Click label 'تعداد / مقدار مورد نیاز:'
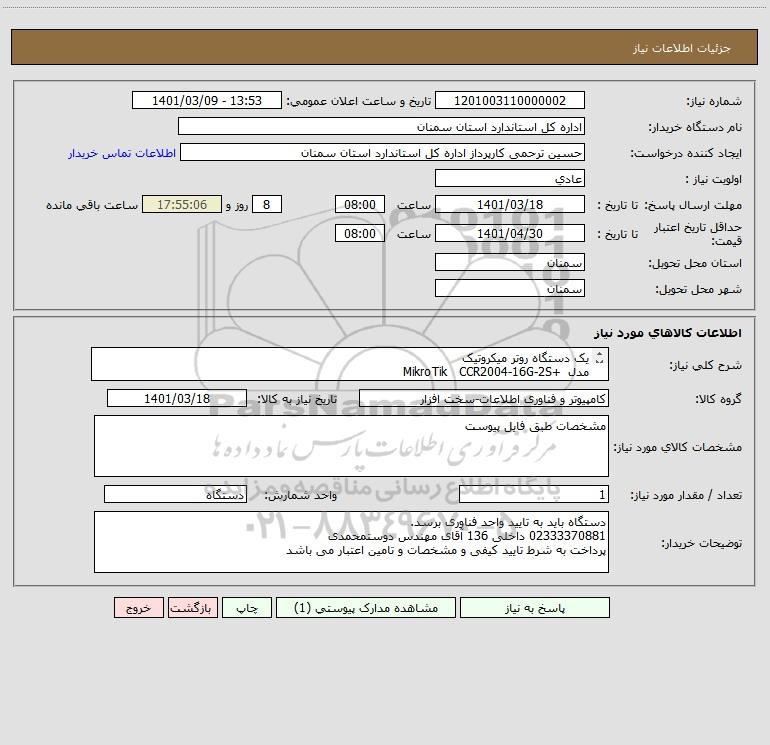 pos(686,496)
